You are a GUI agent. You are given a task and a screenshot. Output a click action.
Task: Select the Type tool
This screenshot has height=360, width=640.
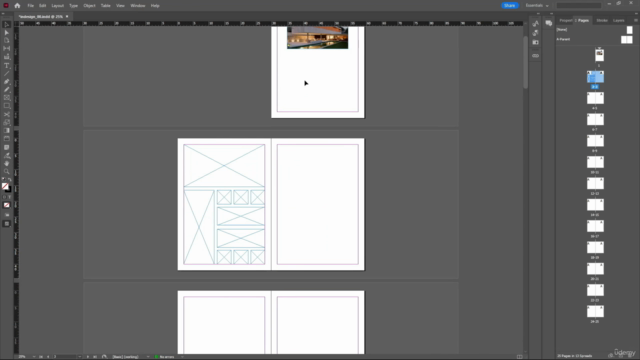7,65
